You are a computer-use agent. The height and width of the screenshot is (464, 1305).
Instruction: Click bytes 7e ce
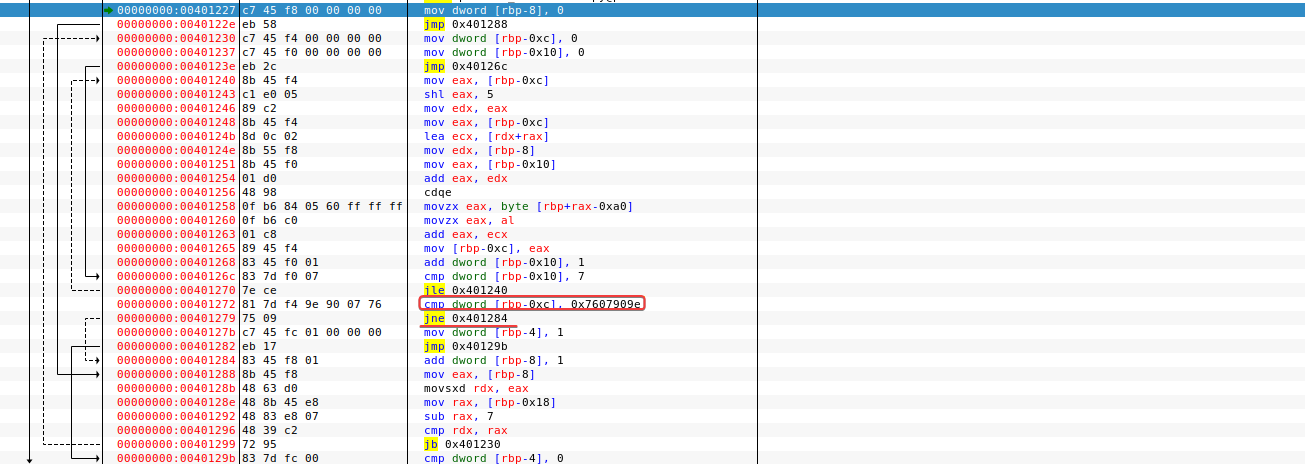[x=259, y=290]
